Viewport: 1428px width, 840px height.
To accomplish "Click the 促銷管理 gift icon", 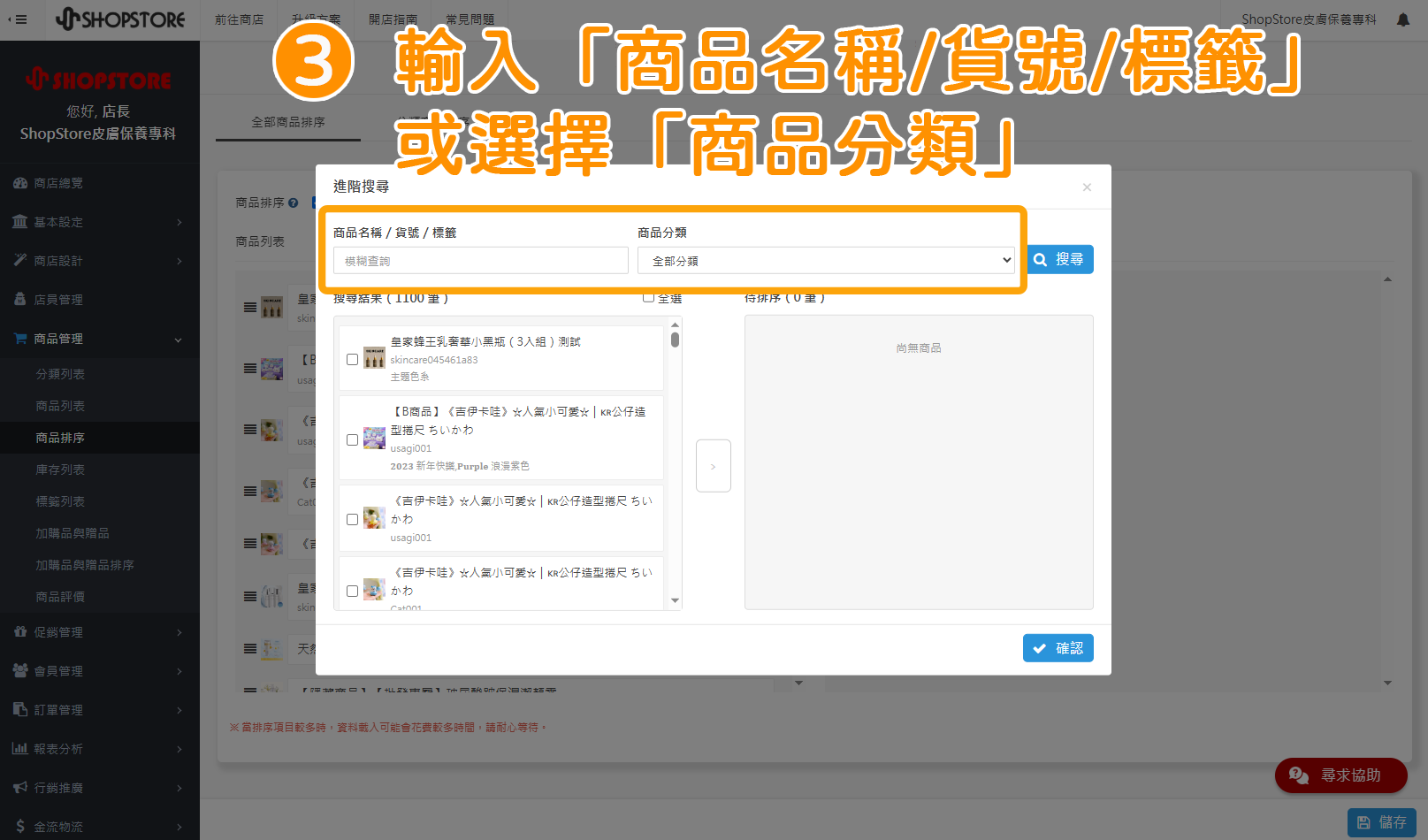I will coord(19,632).
